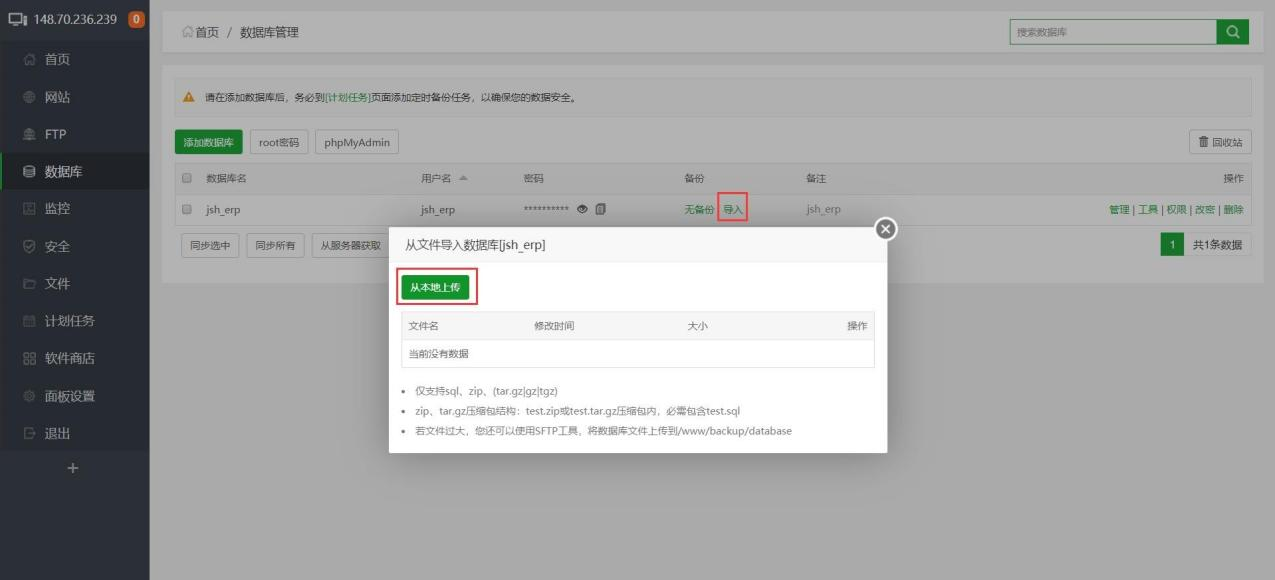
Task: Click the yellow warning triangle icon
Action: coord(189,98)
